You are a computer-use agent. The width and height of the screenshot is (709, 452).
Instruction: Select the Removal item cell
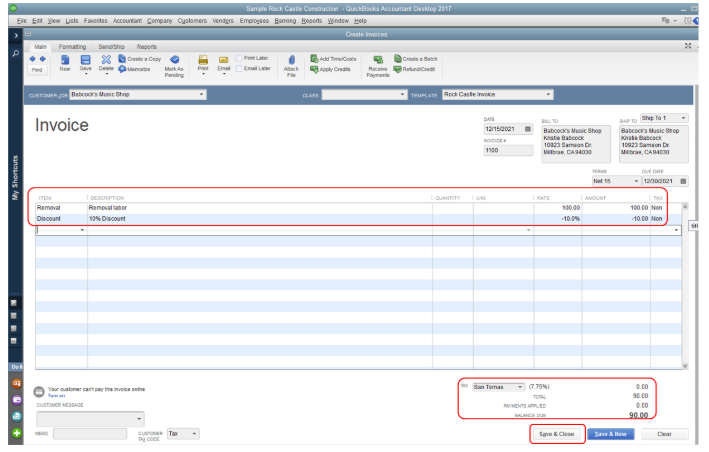click(x=61, y=208)
